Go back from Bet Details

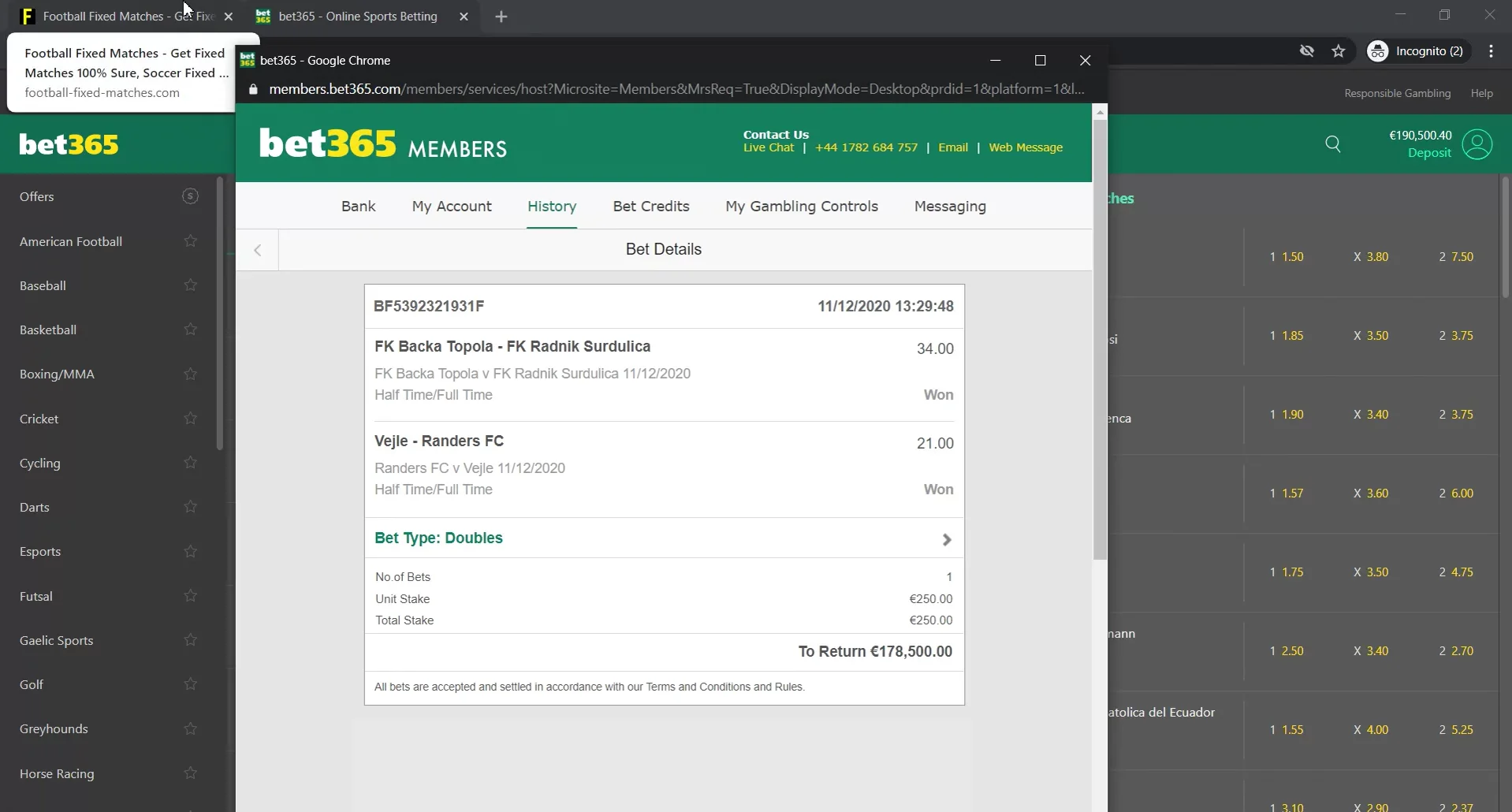point(257,250)
